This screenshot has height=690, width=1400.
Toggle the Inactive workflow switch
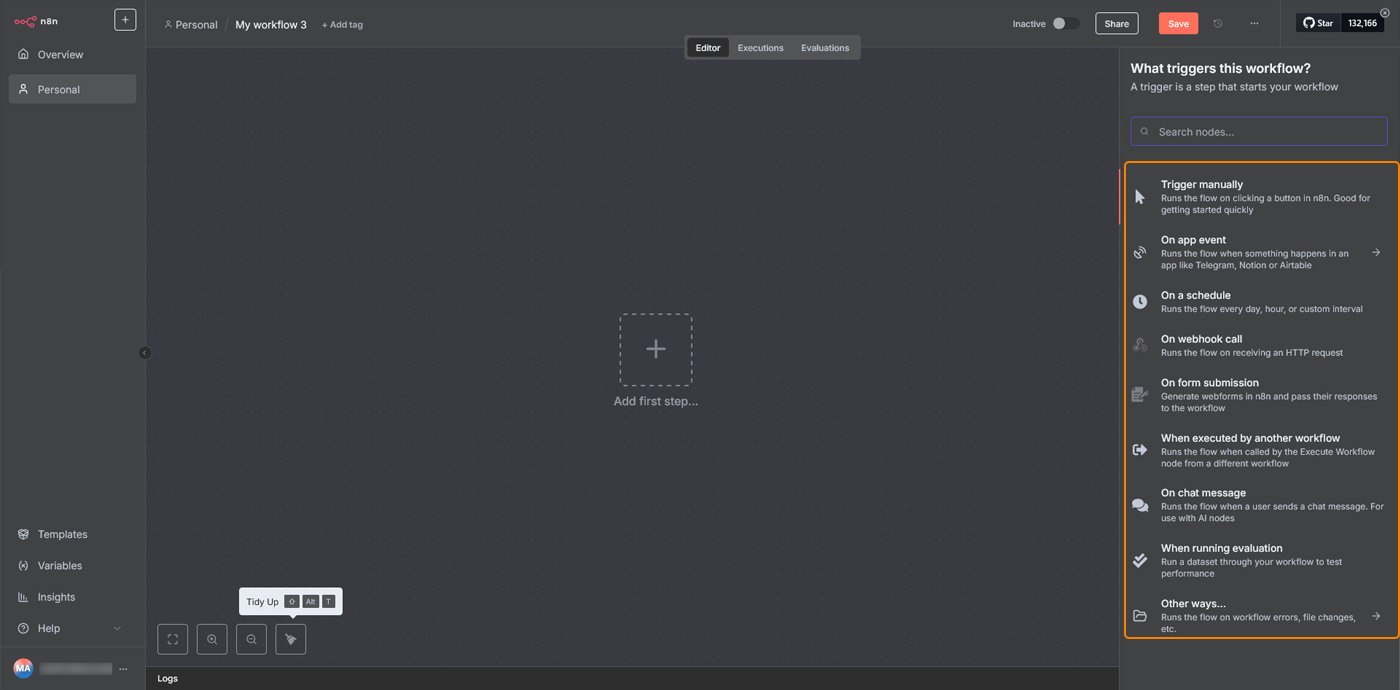[x=1065, y=24]
